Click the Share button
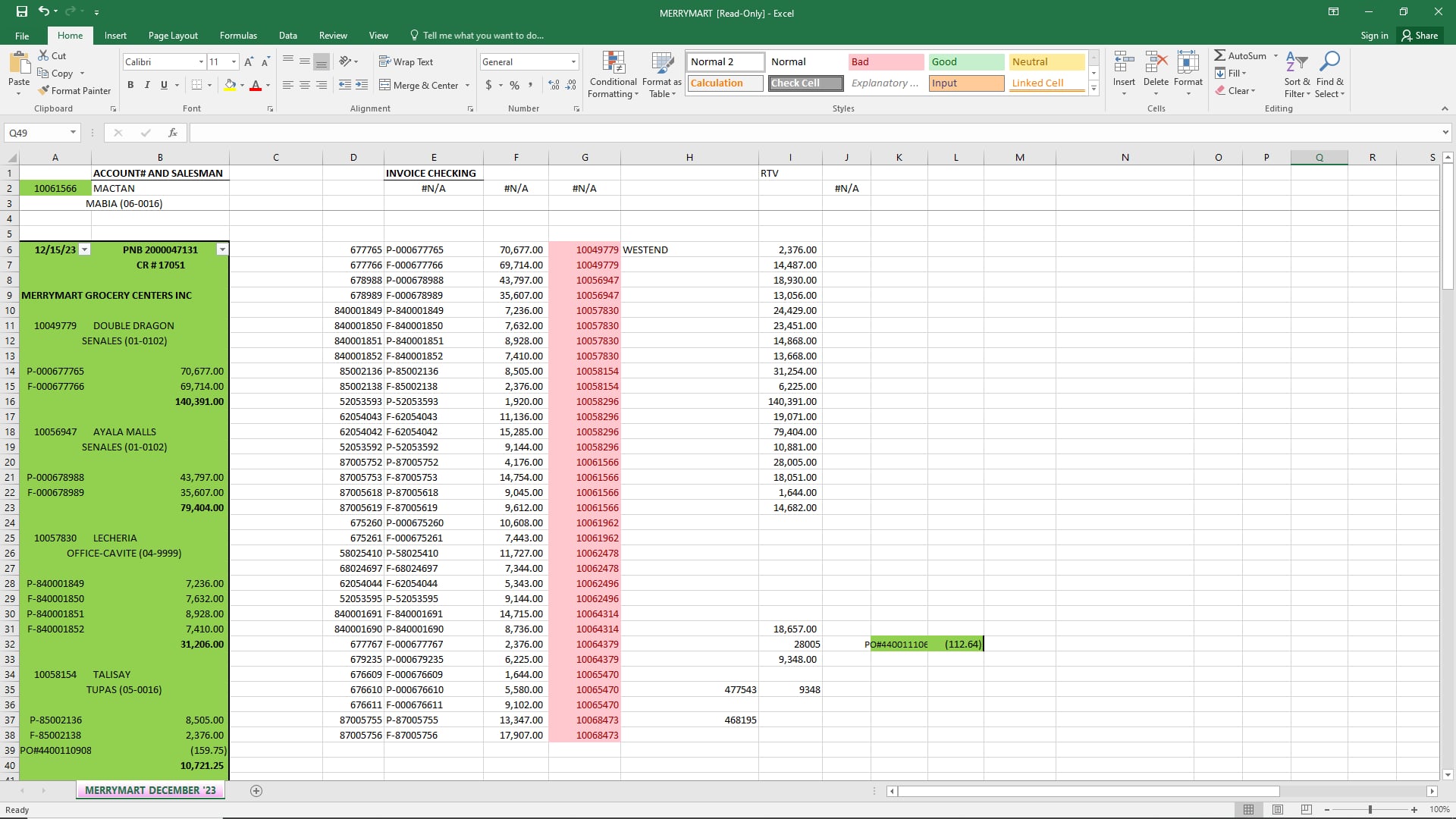 pos(1420,36)
